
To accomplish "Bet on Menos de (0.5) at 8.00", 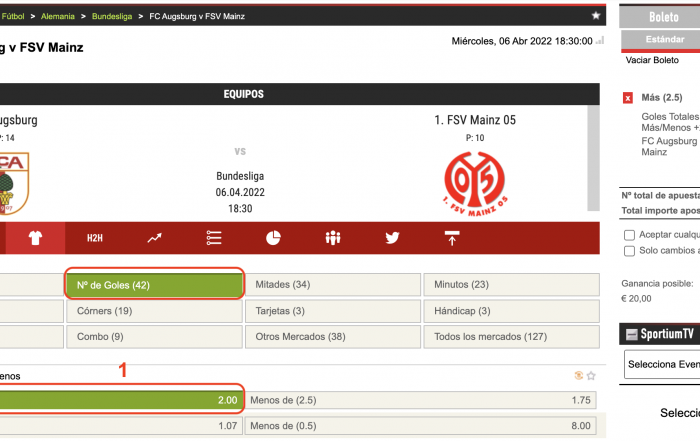I will tap(421, 426).
